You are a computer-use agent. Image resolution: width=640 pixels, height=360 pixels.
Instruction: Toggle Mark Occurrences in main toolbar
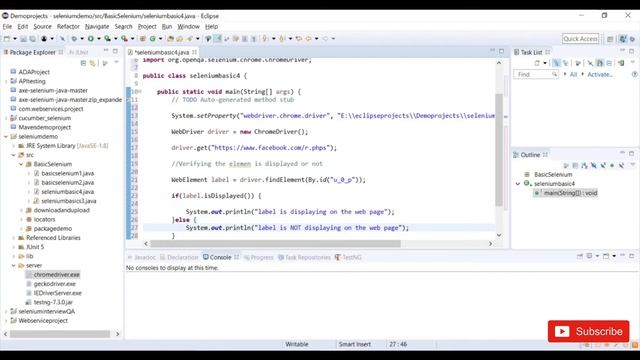(217, 39)
